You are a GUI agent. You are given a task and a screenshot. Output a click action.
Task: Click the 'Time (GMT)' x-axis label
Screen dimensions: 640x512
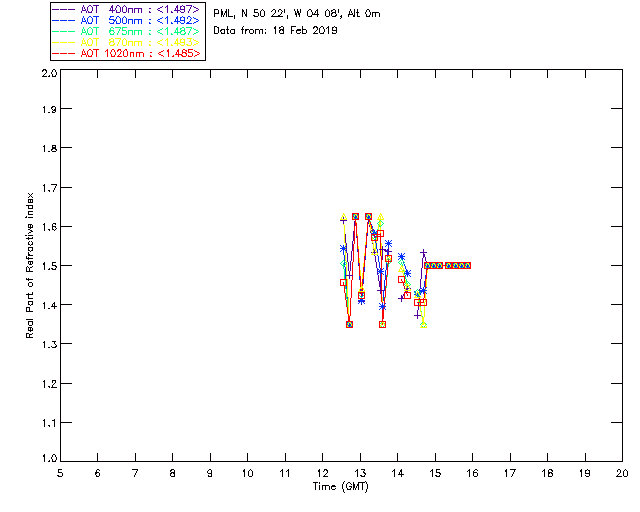340,487
